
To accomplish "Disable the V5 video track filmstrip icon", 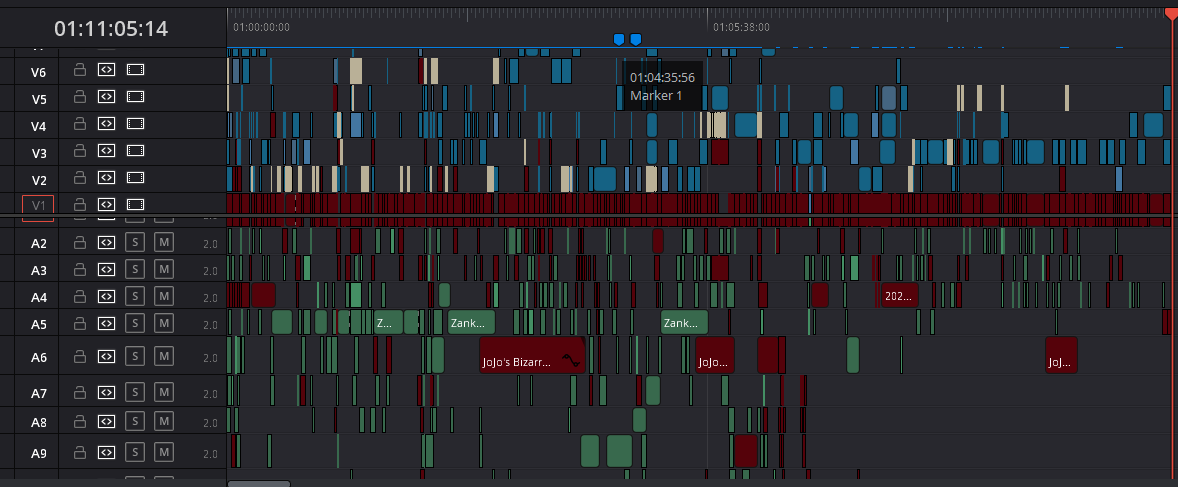I will coord(134,97).
